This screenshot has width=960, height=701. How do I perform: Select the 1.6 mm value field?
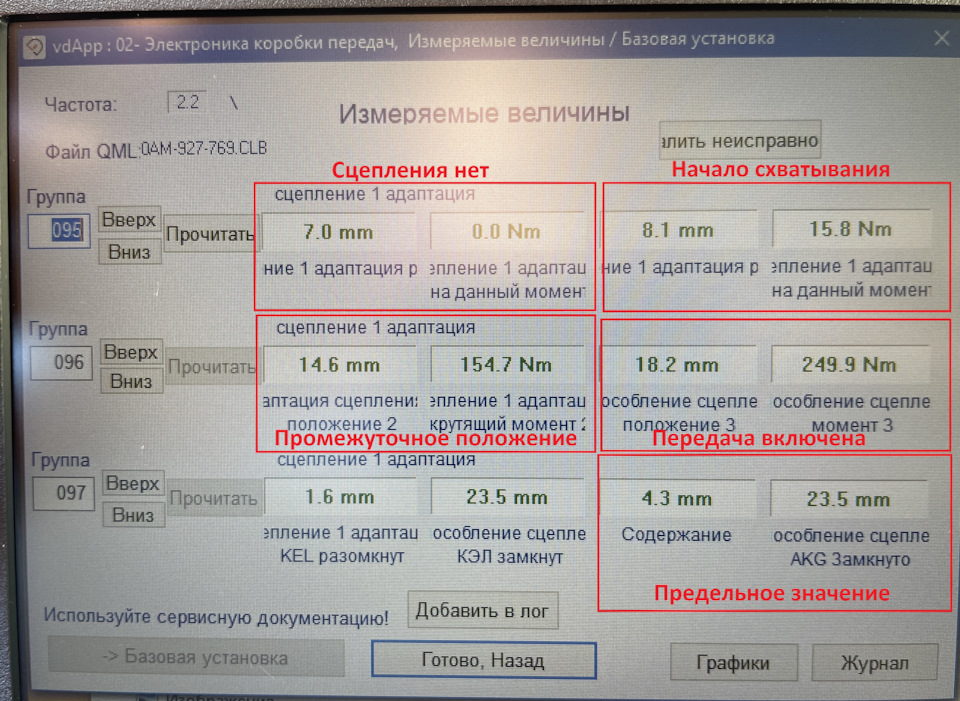(340, 497)
